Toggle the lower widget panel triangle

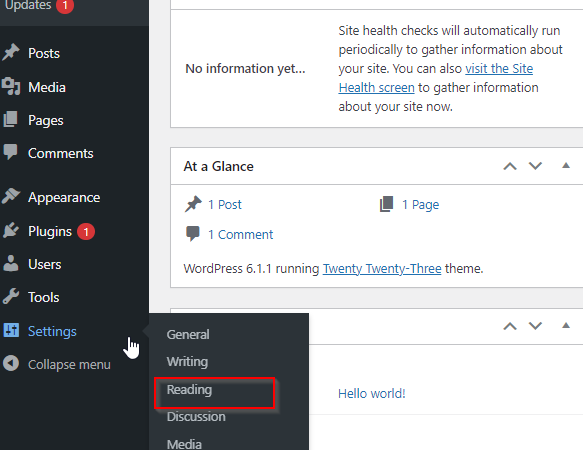566,325
